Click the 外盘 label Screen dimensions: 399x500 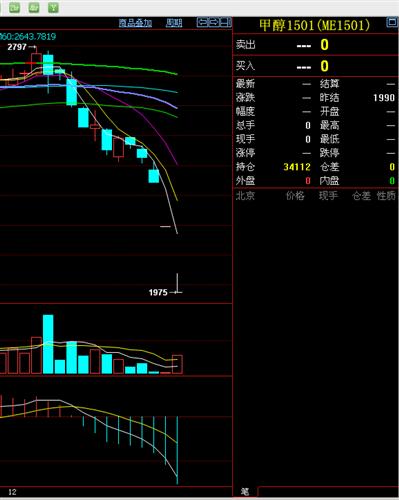[245, 181]
